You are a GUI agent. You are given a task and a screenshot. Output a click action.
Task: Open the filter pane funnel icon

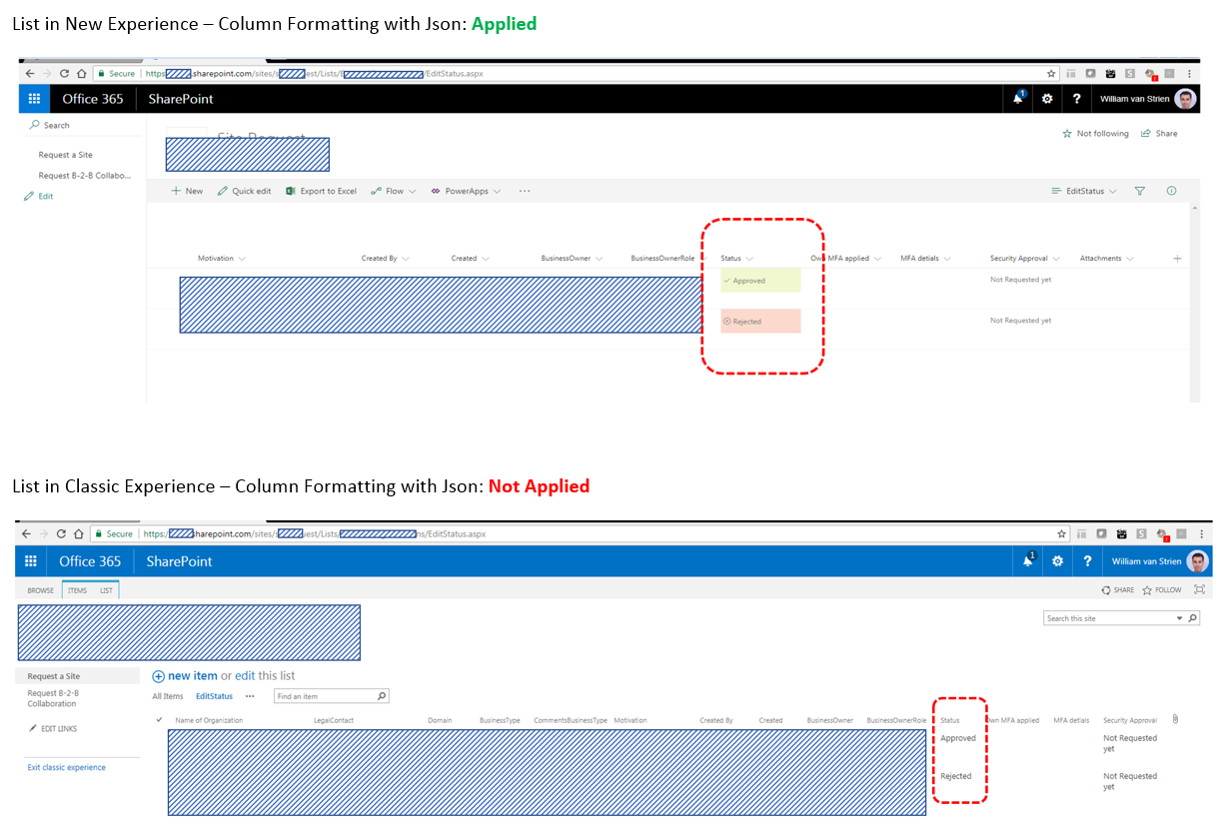click(1139, 190)
